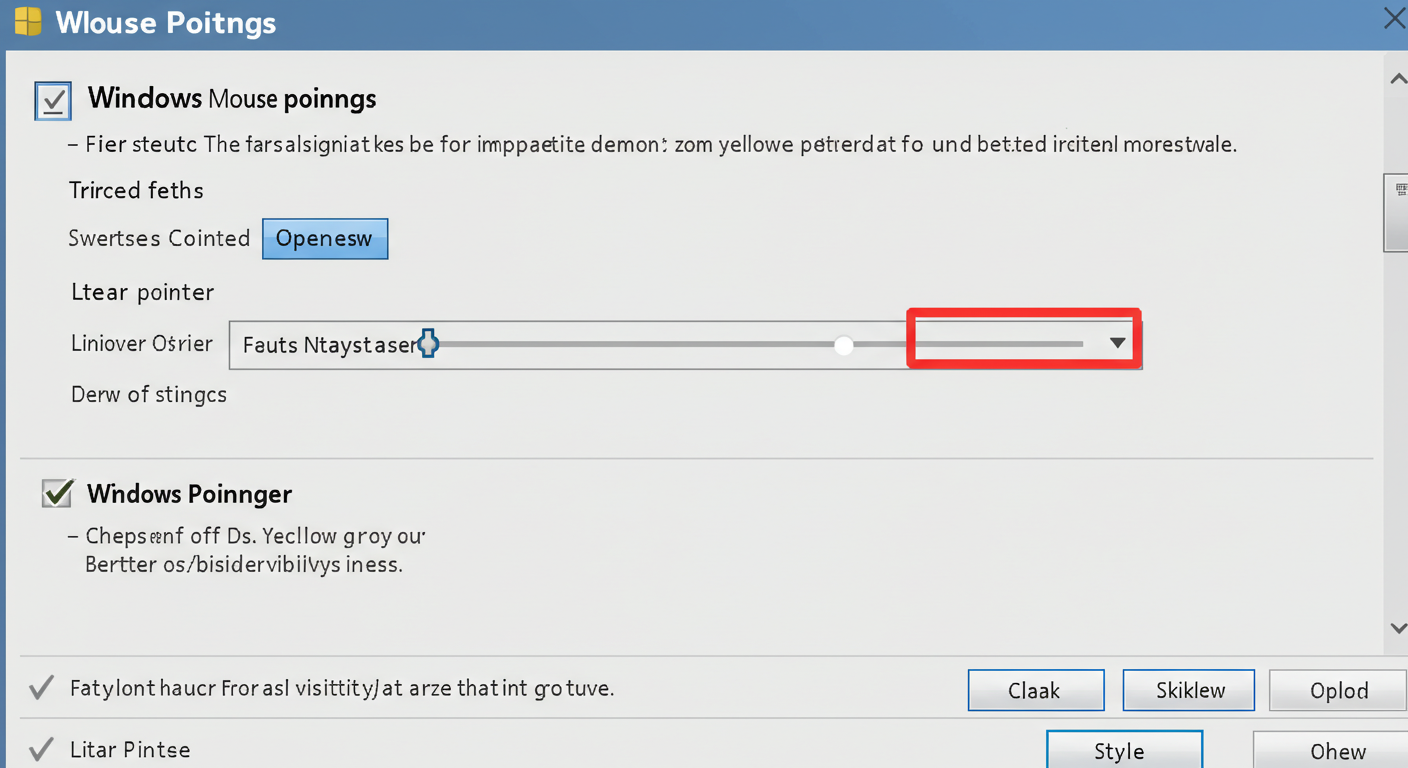Click the Skiklew button
This screenshot has width=1408, height=768.
[x=1188, y=690]
